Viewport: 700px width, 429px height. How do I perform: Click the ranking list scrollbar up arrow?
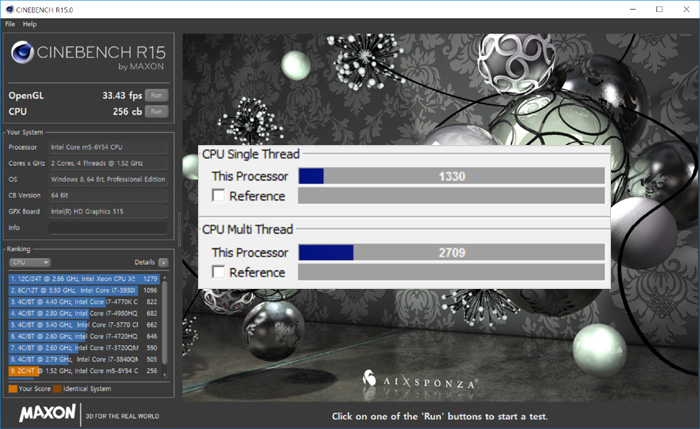coord(165,278)
